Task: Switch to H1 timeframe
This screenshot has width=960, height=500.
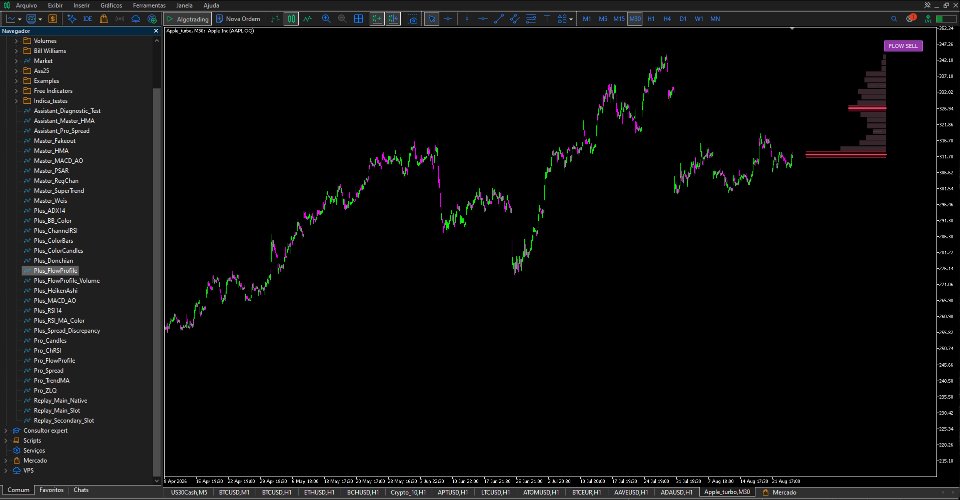Action: click(651, 19)
